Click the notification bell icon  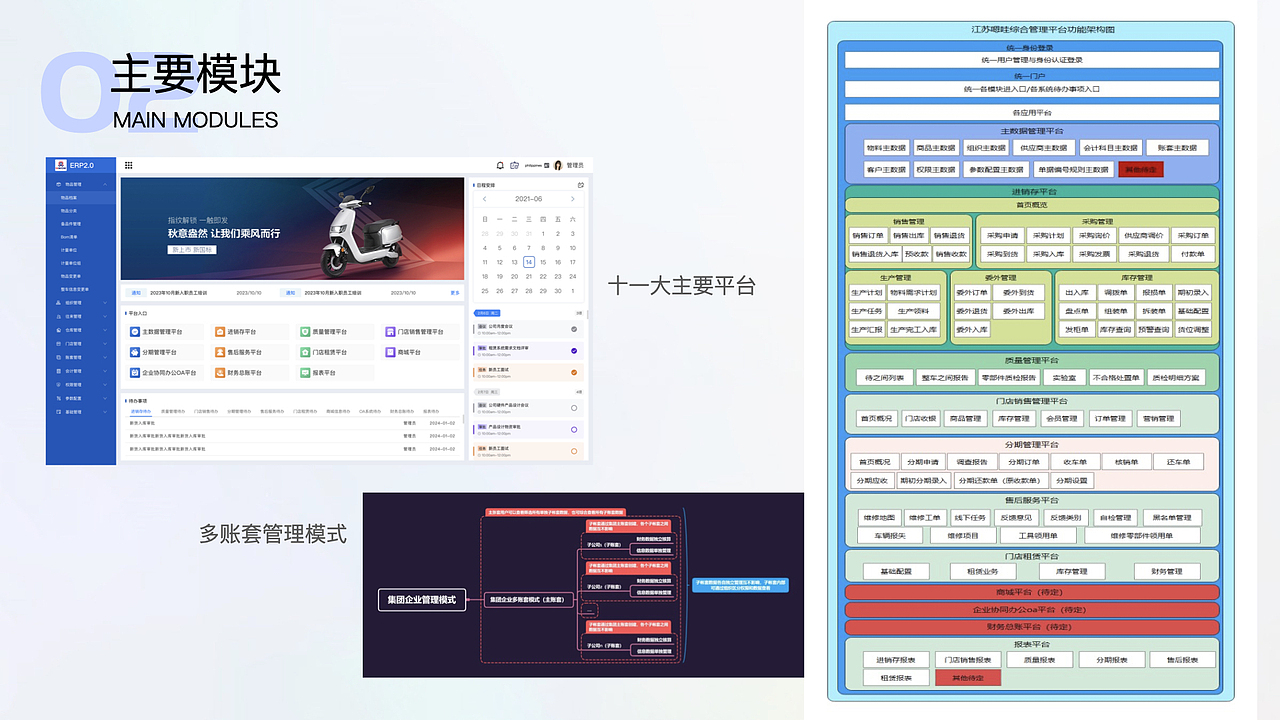pyautogui.click(x=500, y=165)
